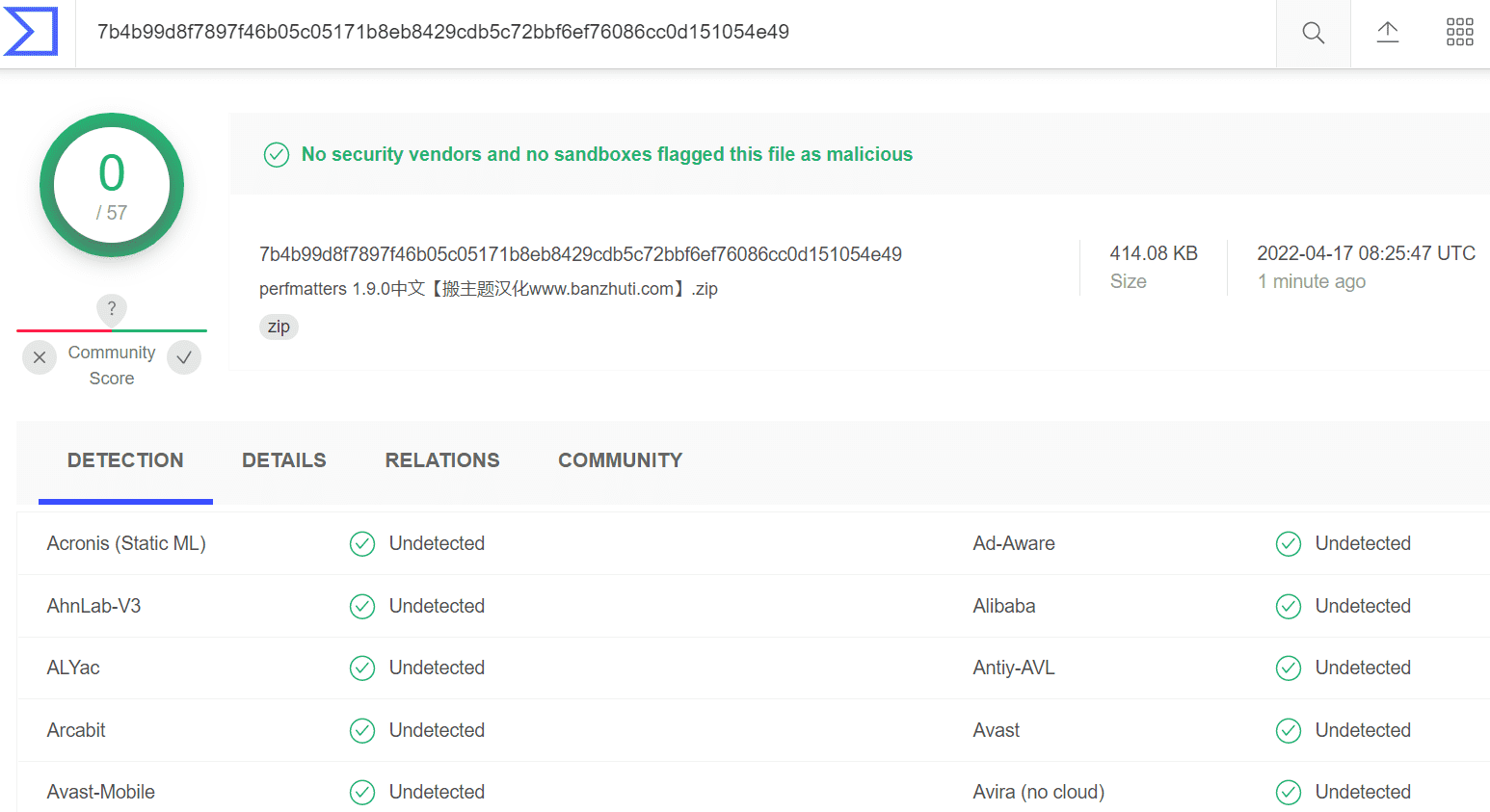Viewport: 1490px width, 812px height.
Task: View the COMMUNITY tab
Action: pyautogui.click(x=621, y=460)
